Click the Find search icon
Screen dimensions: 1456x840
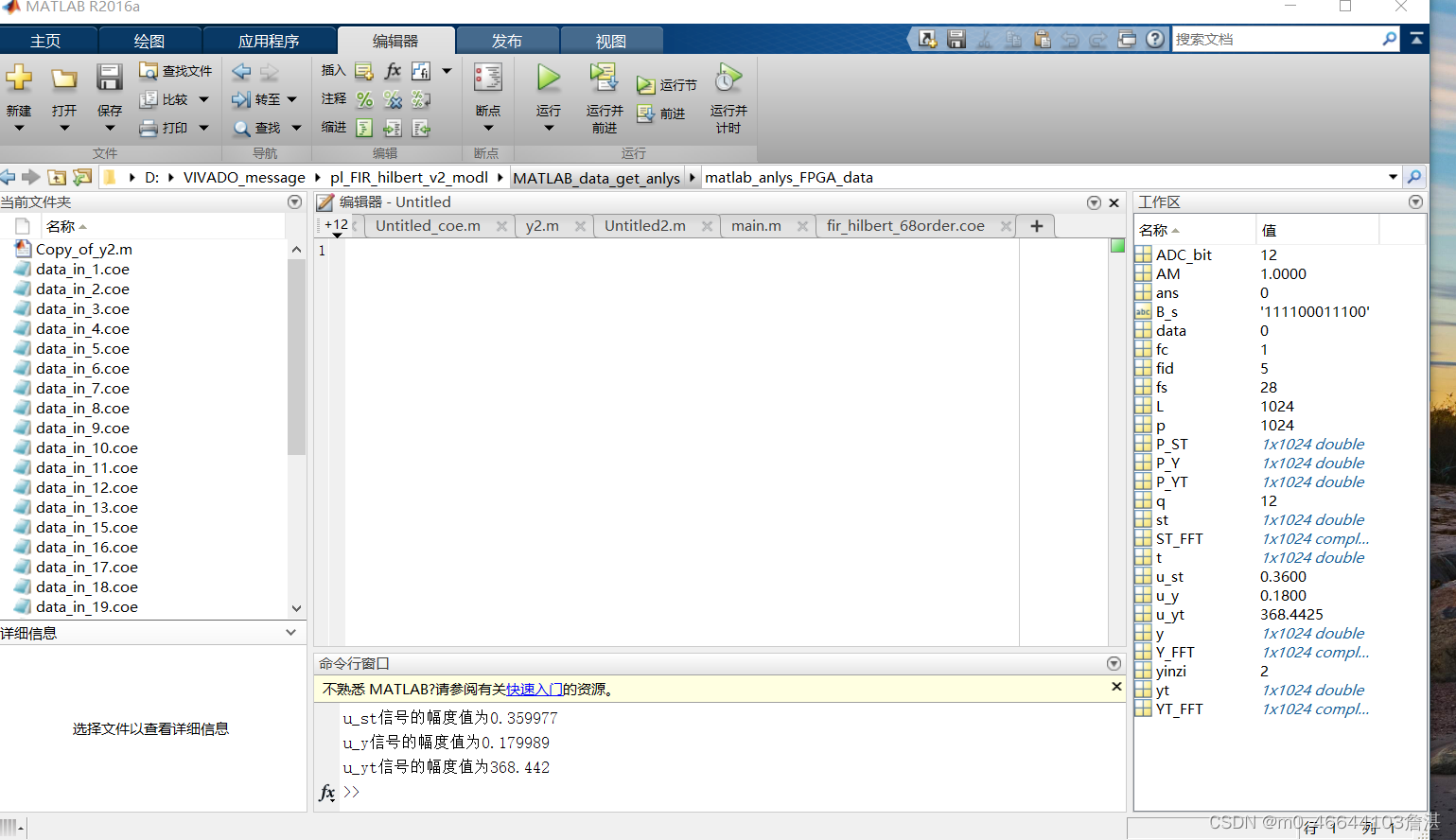[241, 128]
